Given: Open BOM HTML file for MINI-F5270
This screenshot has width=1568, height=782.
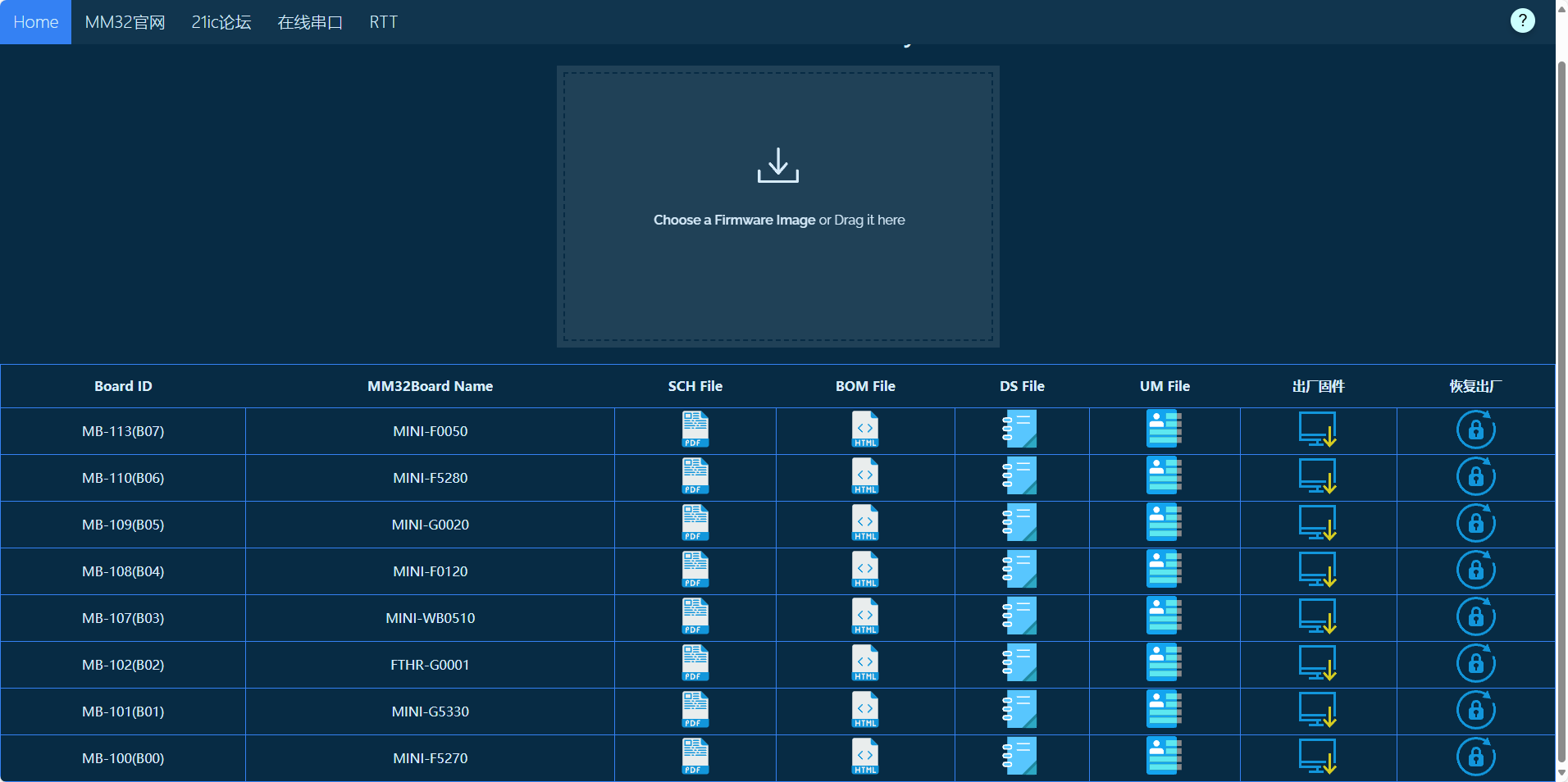Looking at the screenshot, I should pos(864,757).
